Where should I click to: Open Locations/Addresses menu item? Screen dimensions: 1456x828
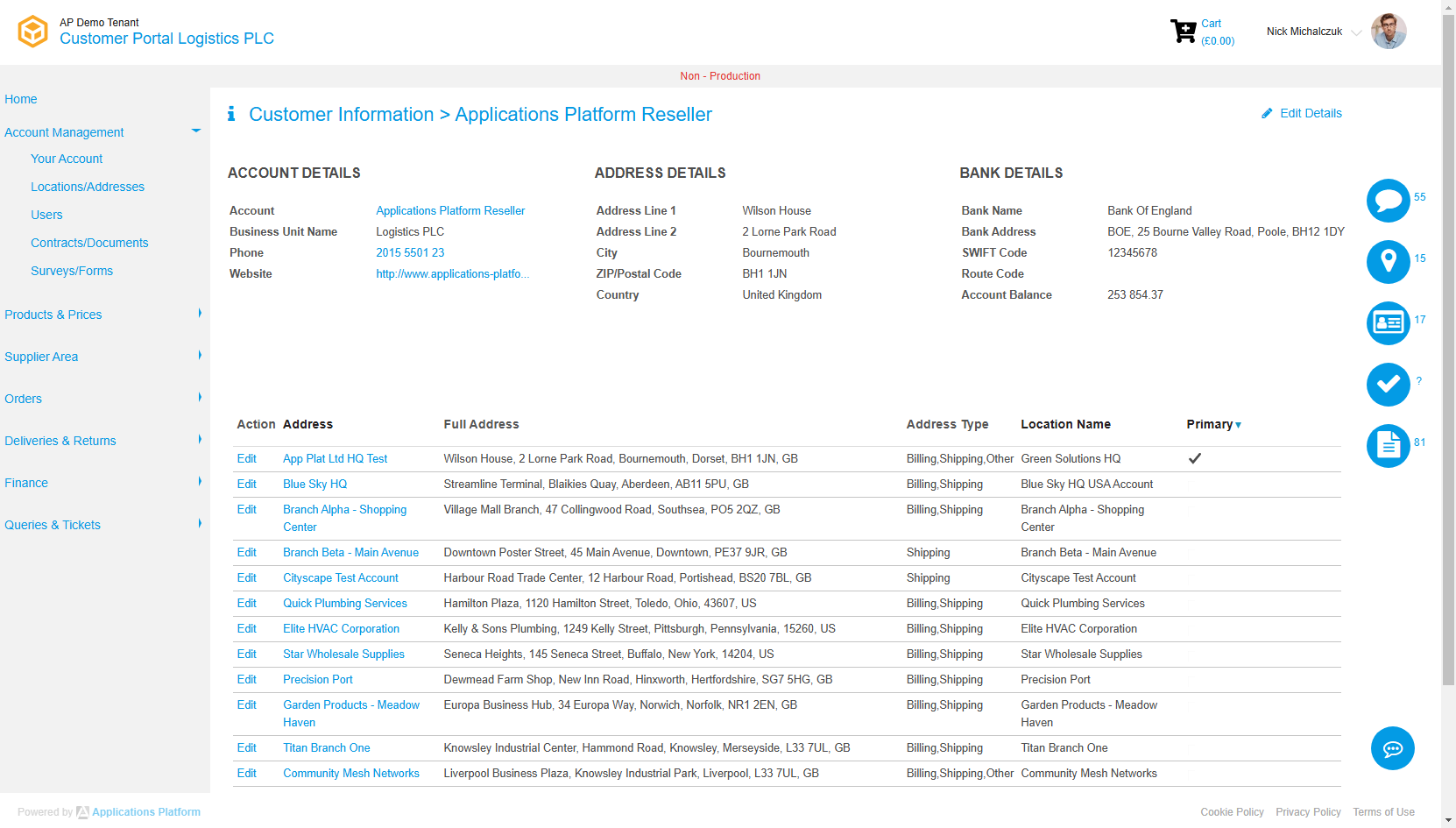click(x=88, y=187)
